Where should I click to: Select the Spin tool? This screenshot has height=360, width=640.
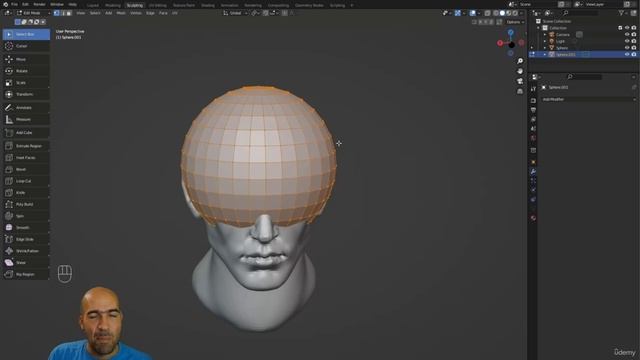[26, 216]
